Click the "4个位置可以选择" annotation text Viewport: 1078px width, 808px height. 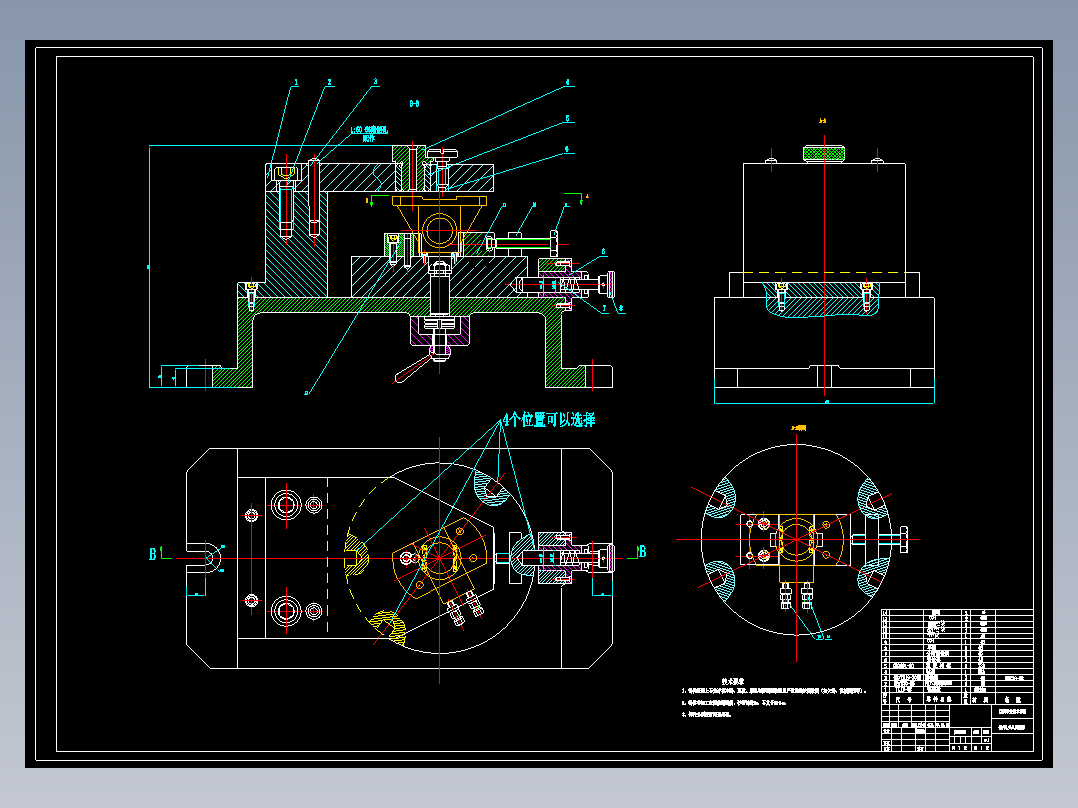549,419
